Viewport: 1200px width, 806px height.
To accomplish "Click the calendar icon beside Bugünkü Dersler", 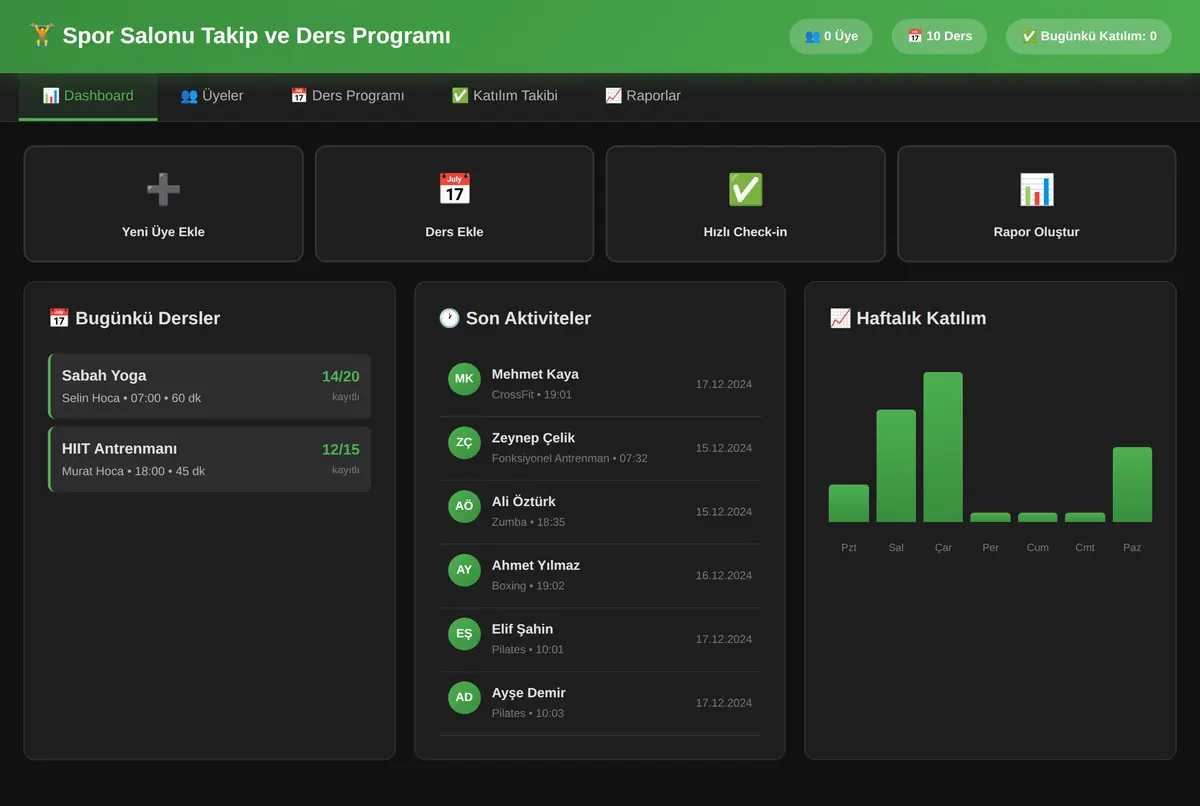I will [59, 318].
